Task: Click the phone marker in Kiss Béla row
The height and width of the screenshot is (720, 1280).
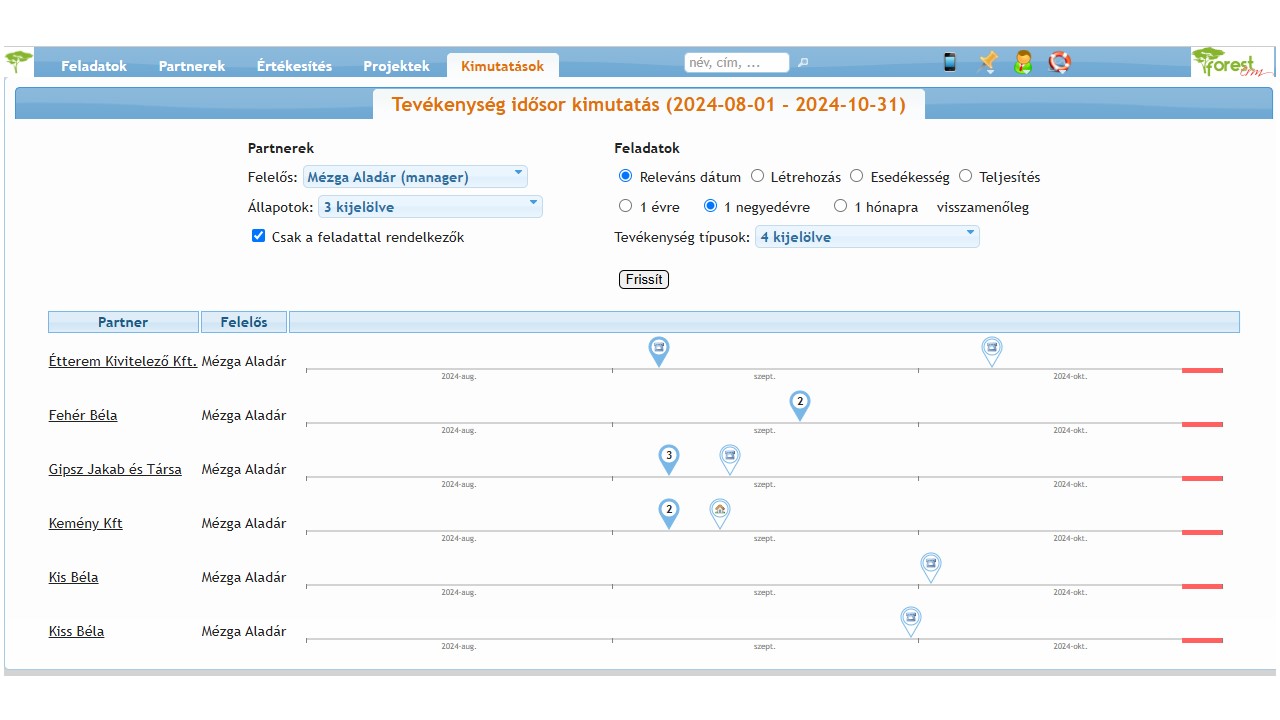Action: 910,619
